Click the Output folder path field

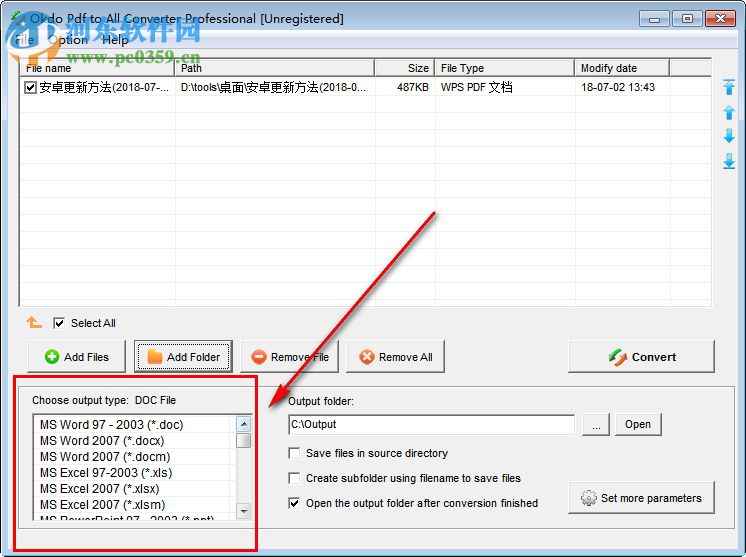pyautogui.click(x=431, y=424)
